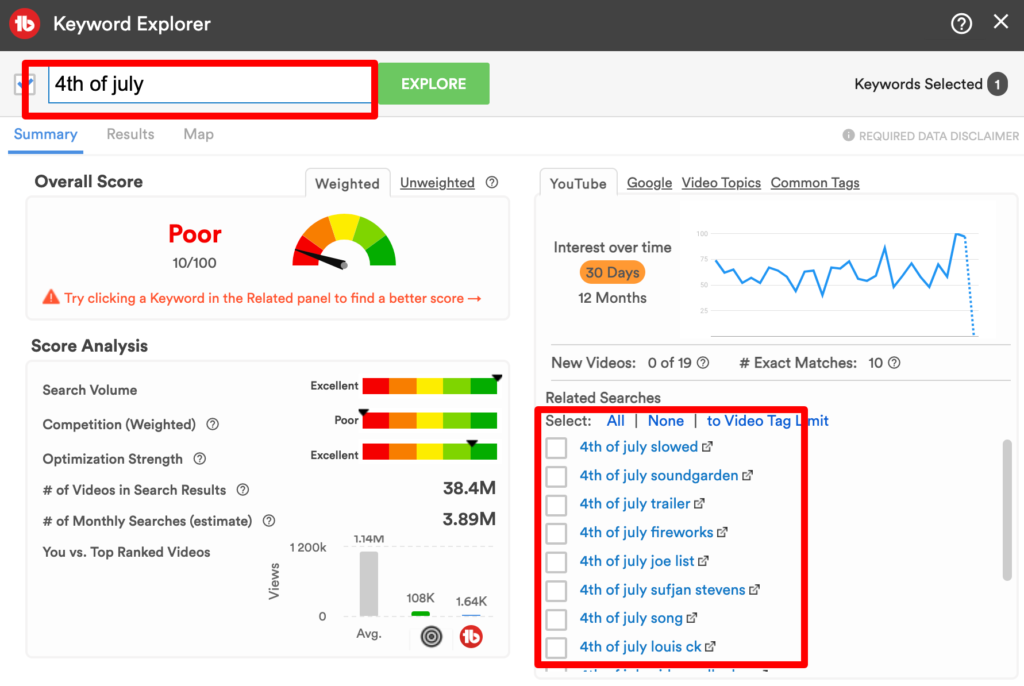Select 12 Months interest range

pos(612,298)
